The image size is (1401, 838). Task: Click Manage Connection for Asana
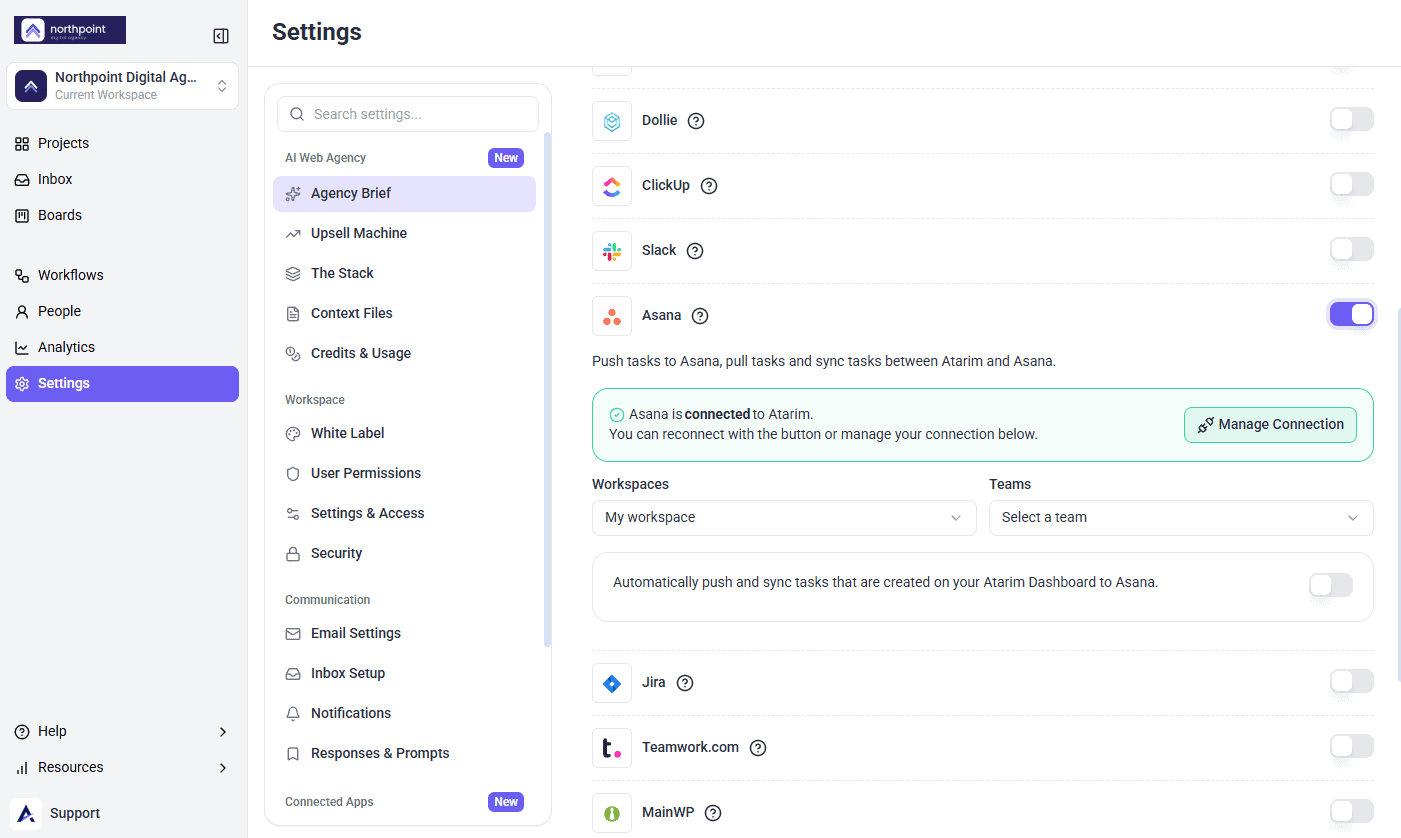1270,425
